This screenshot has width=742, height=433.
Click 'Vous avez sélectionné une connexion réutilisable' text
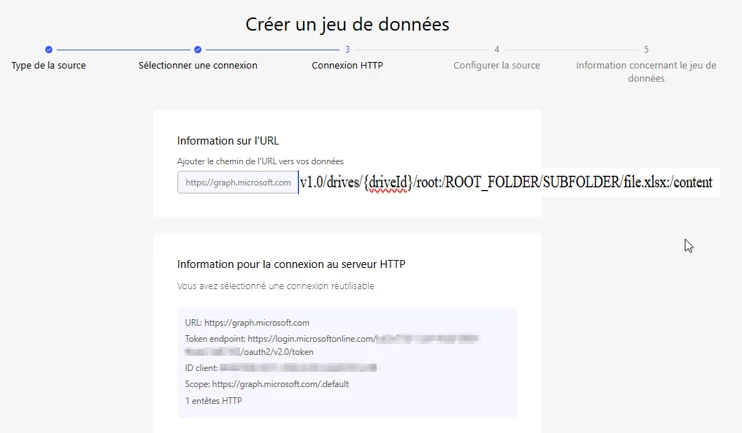pos(275,286)
